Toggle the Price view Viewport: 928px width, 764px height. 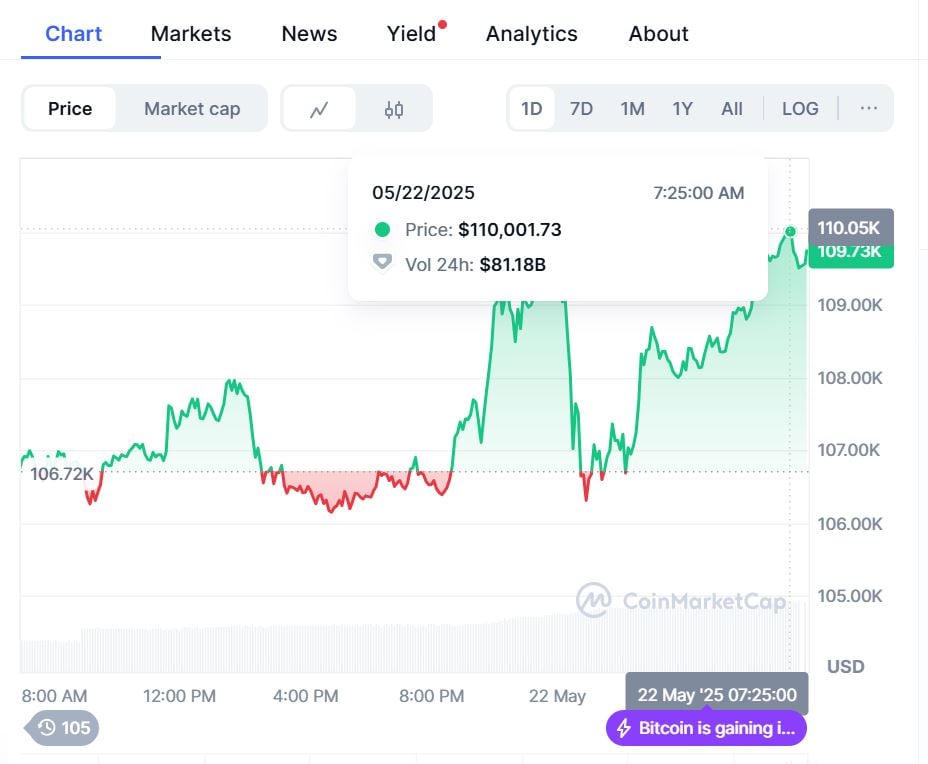click(70, 109)
